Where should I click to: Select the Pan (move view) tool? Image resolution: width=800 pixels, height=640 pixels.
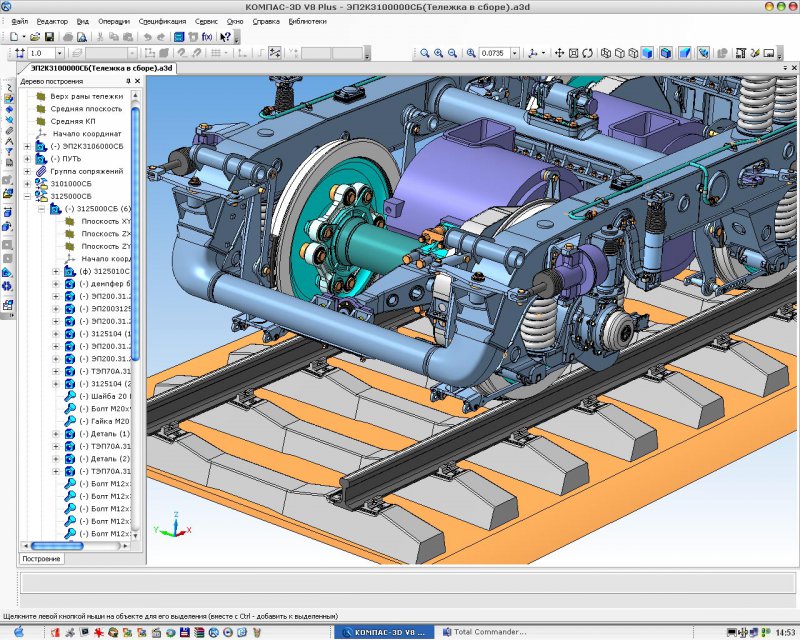click(x=560, y=53)
